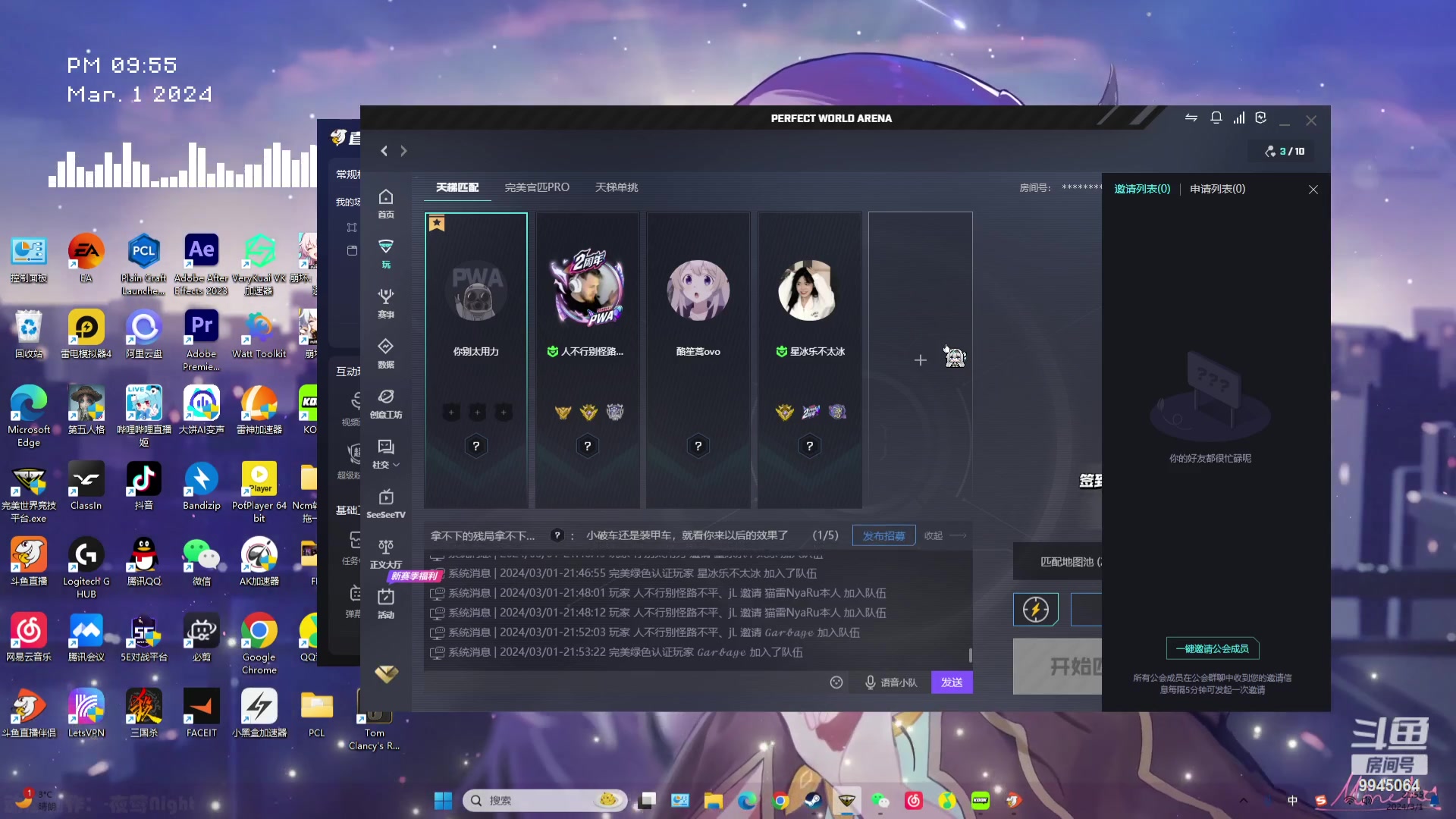Select the 网易云音乐 desktop icon
Viewport: 1456px width, 819px height.
point(29,638)
